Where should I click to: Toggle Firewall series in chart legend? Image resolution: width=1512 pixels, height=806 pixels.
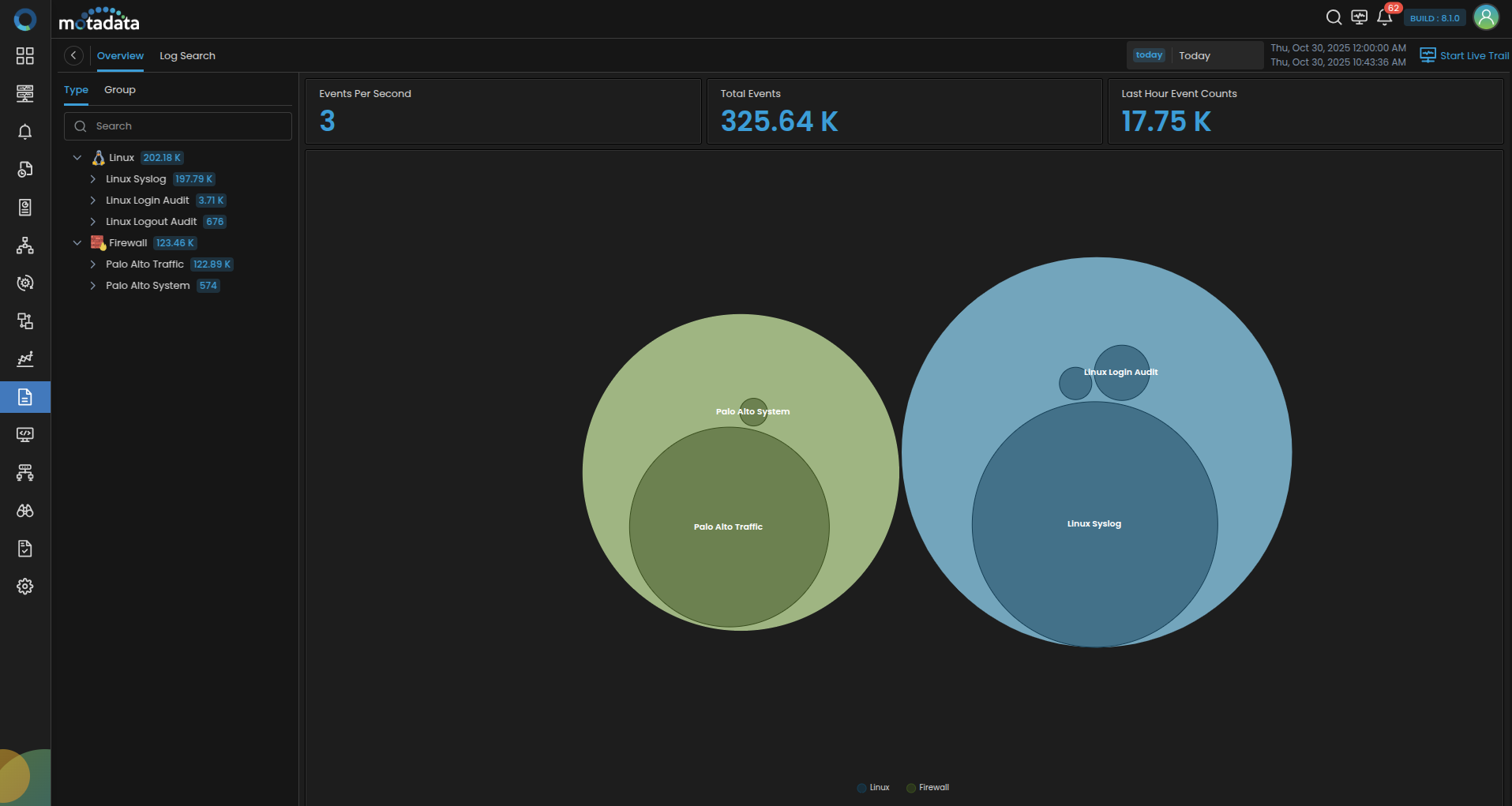pos(928,788)
